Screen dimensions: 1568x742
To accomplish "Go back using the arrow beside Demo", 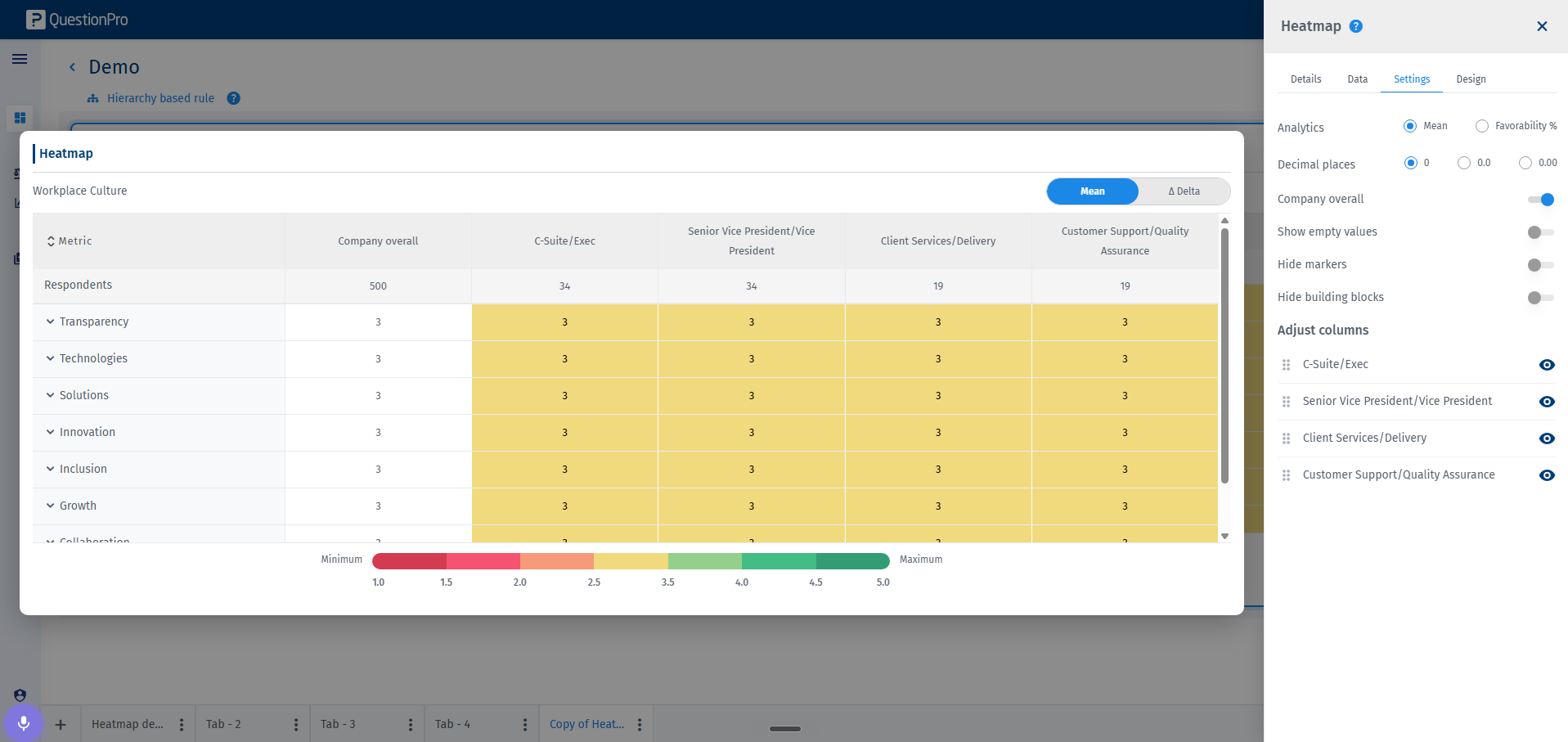I will click(72, 67).
